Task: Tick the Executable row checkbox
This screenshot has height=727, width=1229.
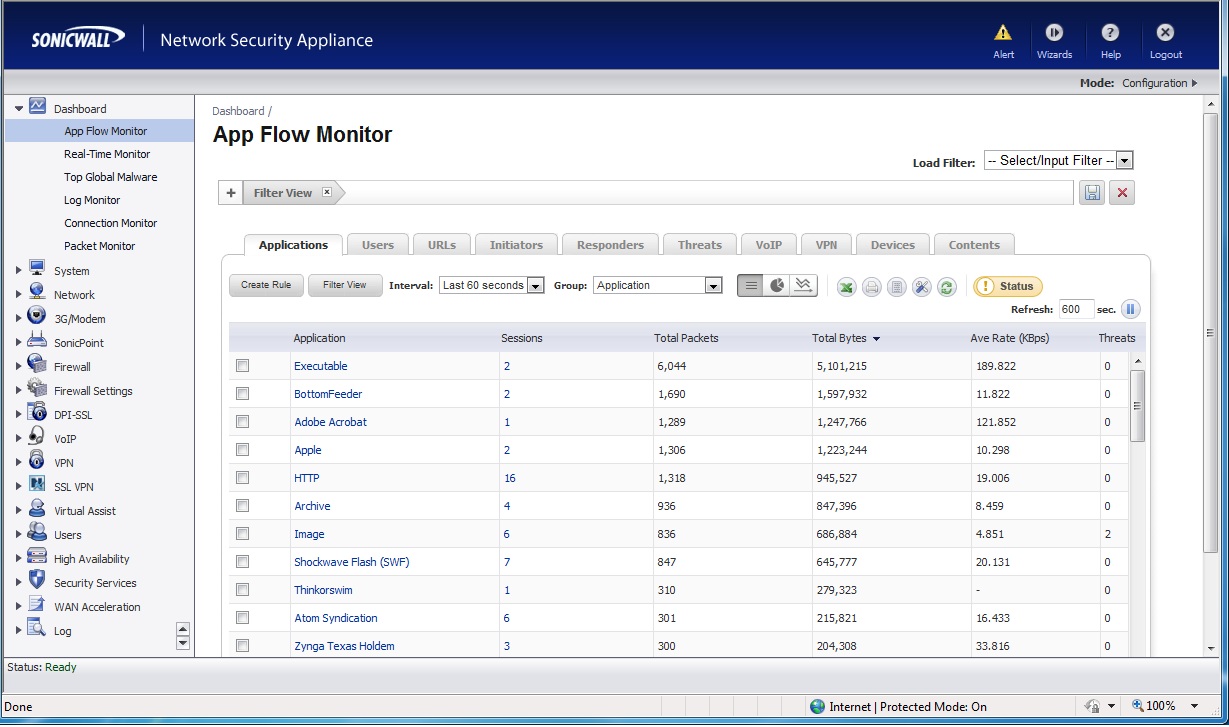Action: coord(242,366)
